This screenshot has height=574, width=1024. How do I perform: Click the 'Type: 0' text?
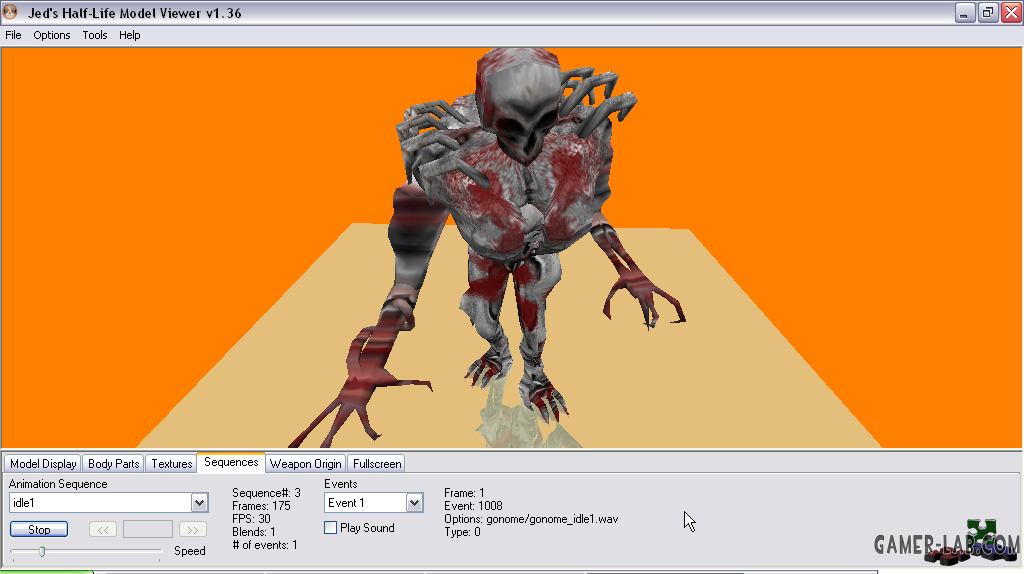tap(462, 532)
